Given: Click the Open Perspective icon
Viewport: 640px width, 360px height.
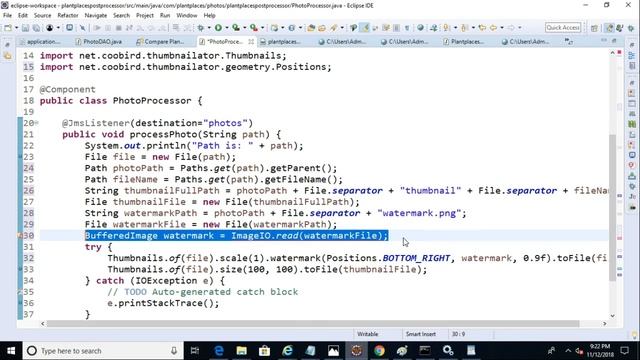Looking at the screenshot, I should 594,28.
